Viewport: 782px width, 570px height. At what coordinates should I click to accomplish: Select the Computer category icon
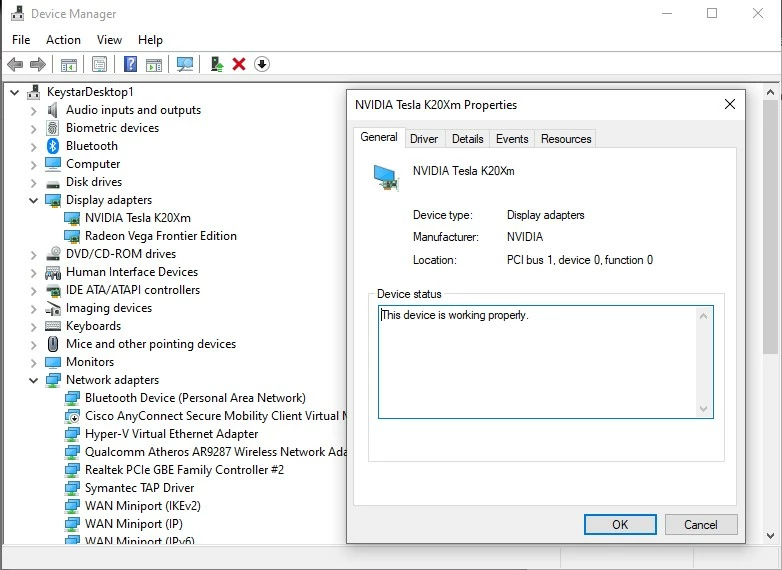[x=53, y=164]
